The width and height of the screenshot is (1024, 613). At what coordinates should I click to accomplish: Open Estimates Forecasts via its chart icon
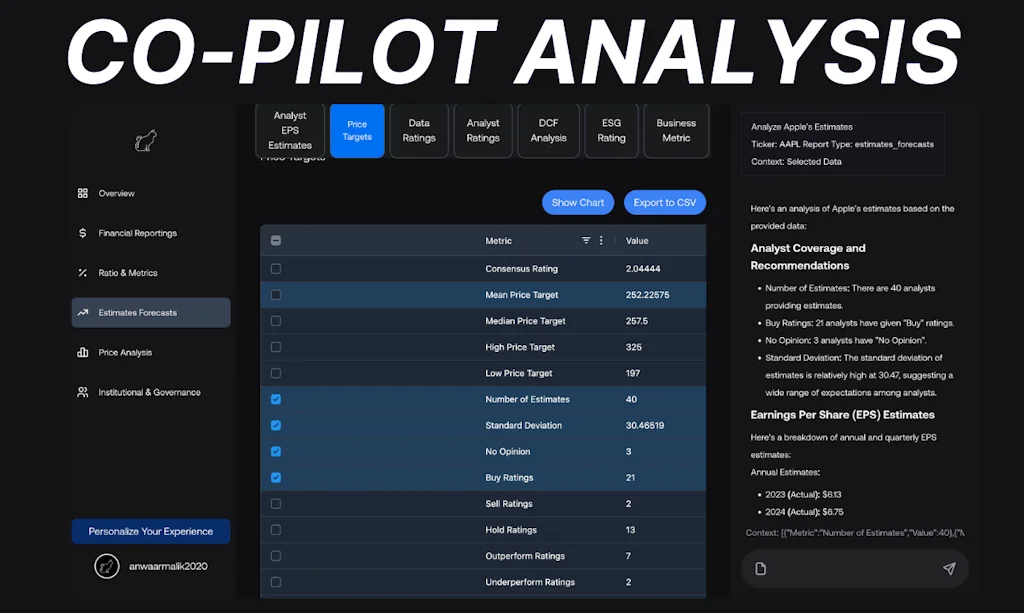pos(85,312)
